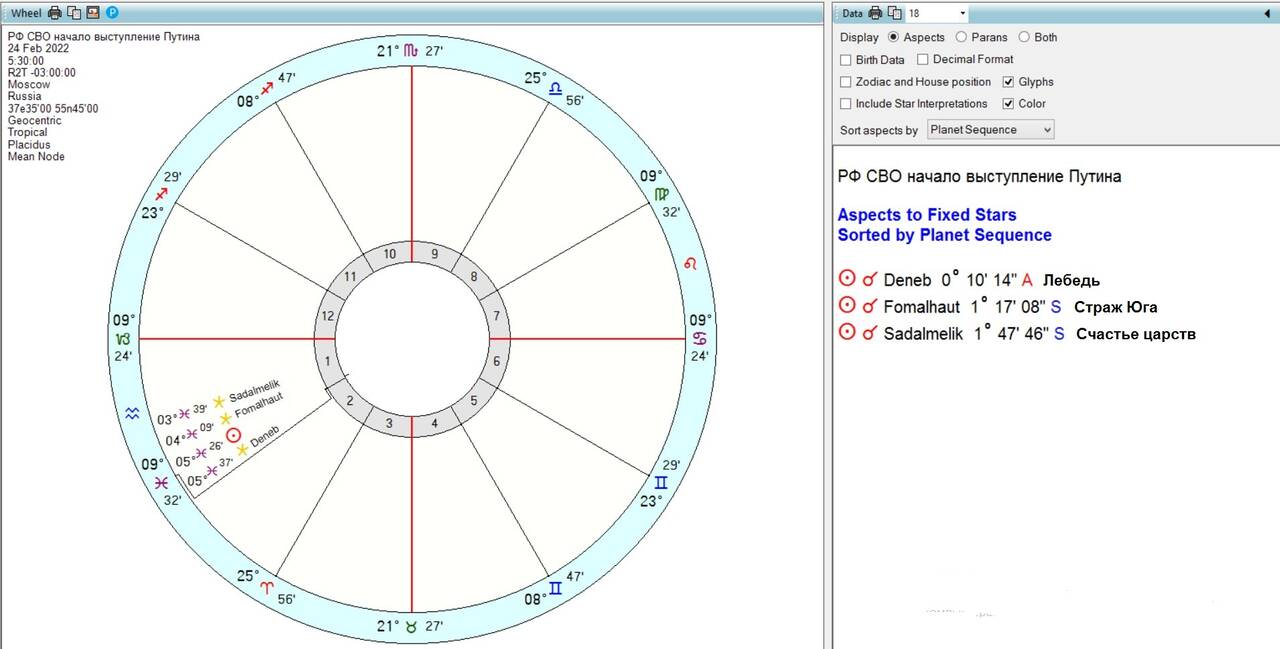
Task: Select the Both display option
Action: coord(1023,37)
